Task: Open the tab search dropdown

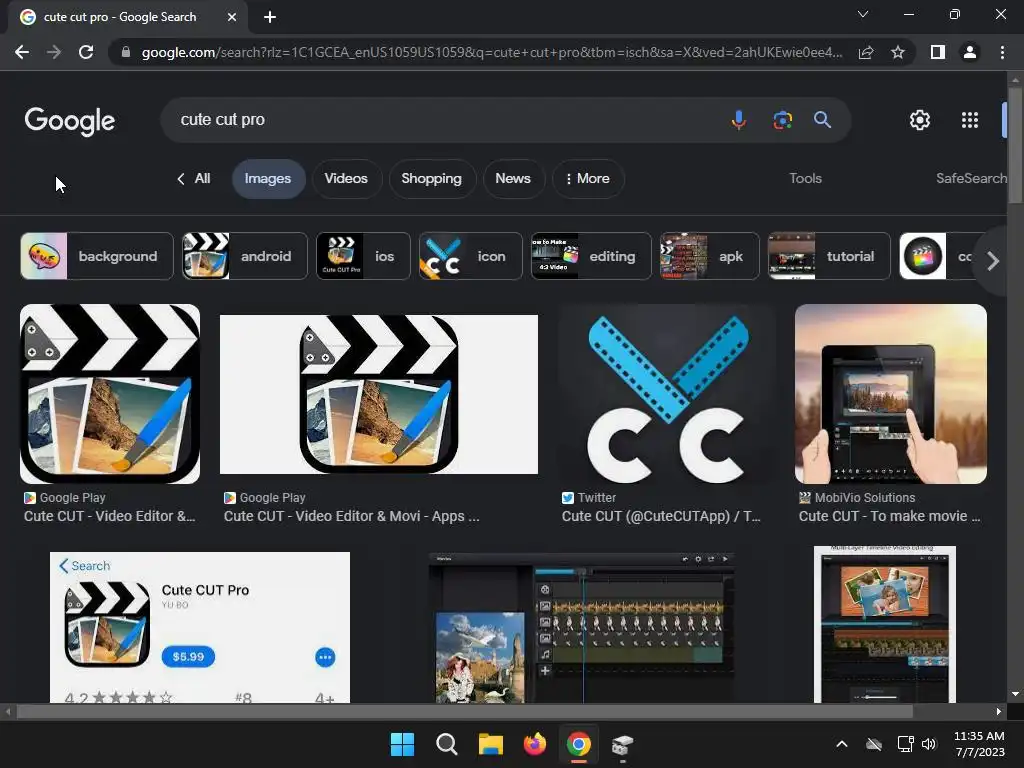Action: (x=863, y=14)
